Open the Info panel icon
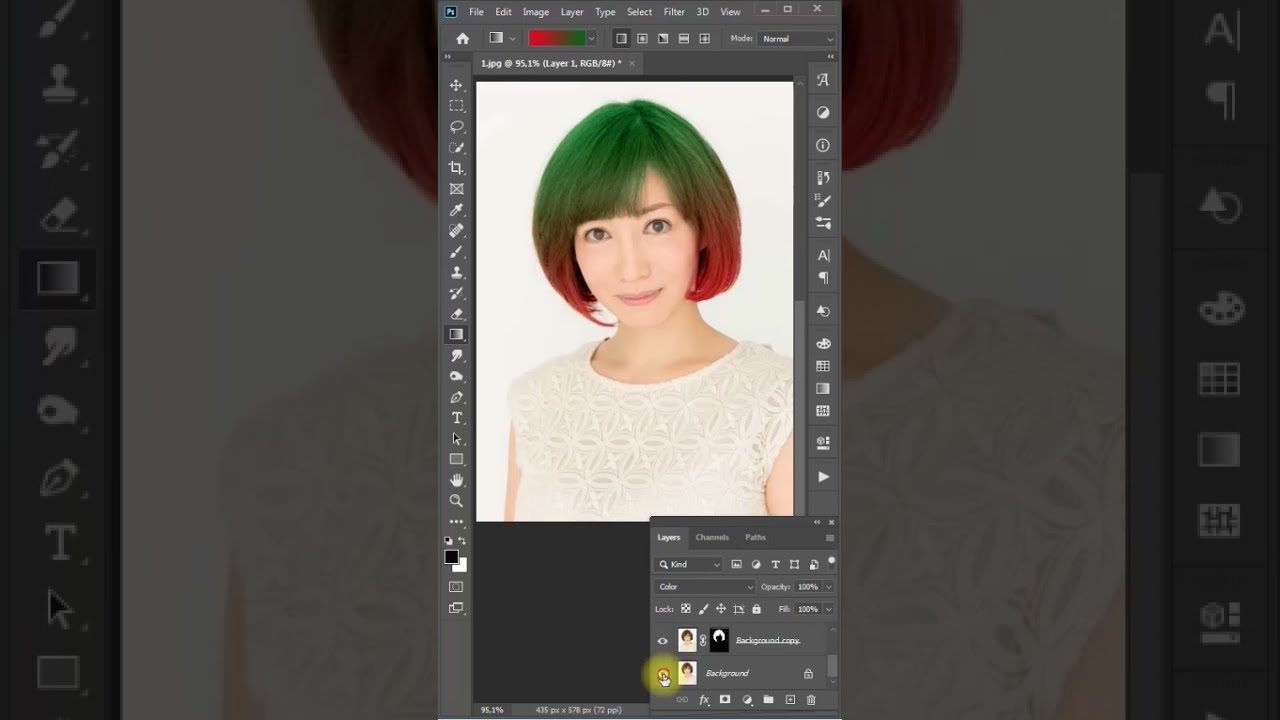The image size is (1280, 720). coord(823,145)
